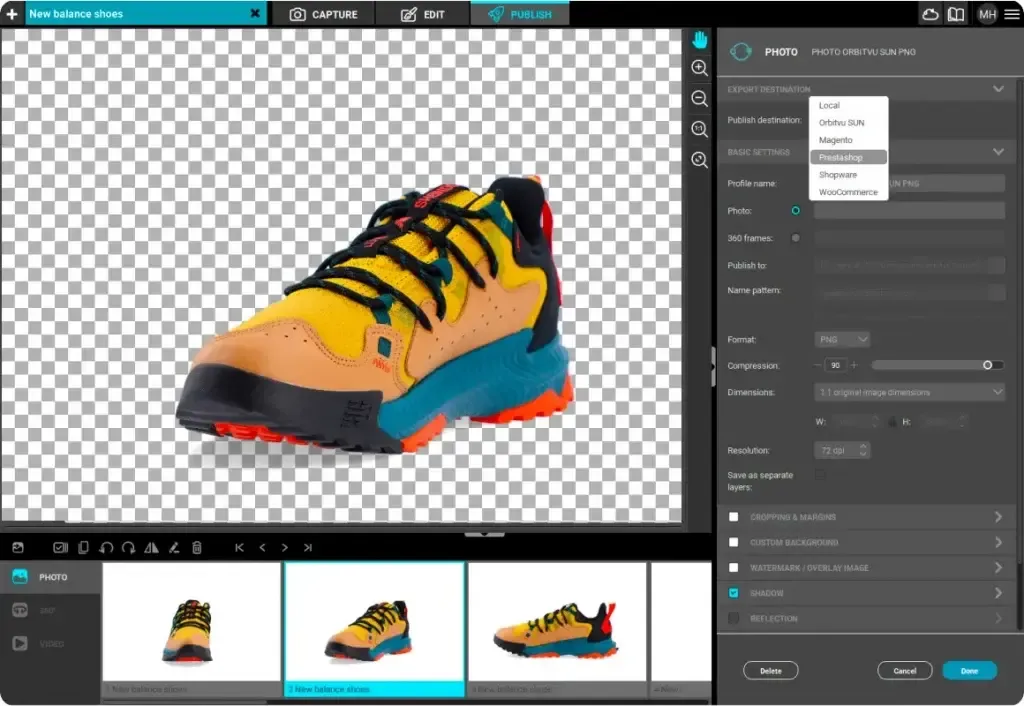Enable the Cropping & Margins checkbox
This screenshot has width=1024, height=706.
pyautogui.click(x=734, y=517)
